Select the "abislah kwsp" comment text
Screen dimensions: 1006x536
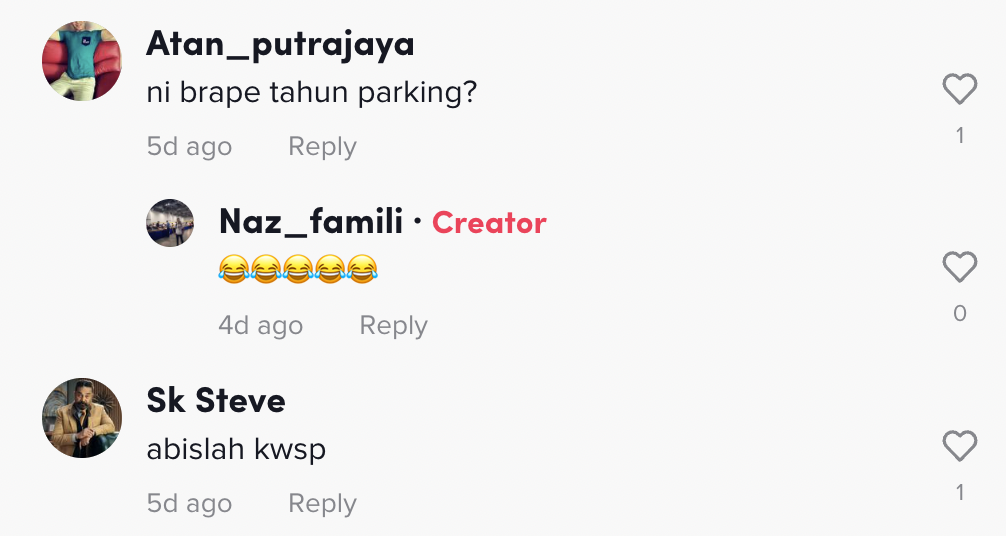point(236,450)
